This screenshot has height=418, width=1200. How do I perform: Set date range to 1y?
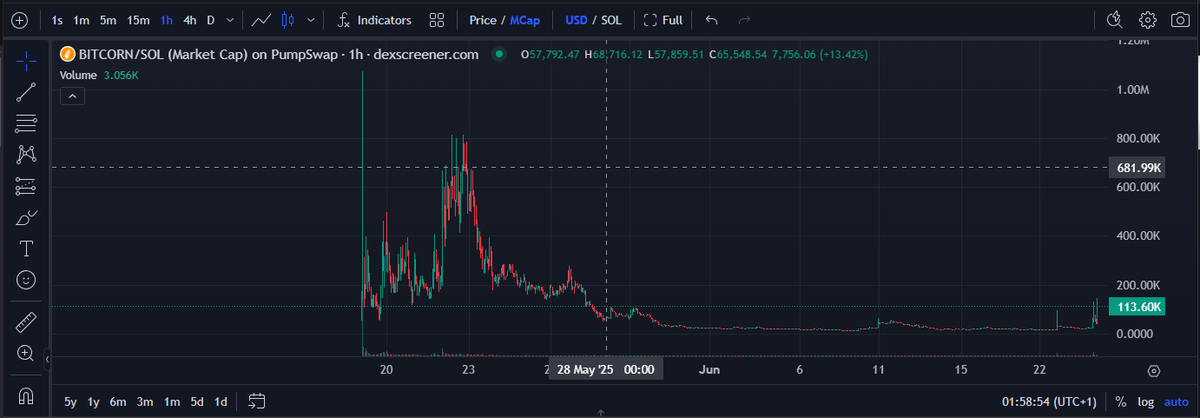(94, 402)
